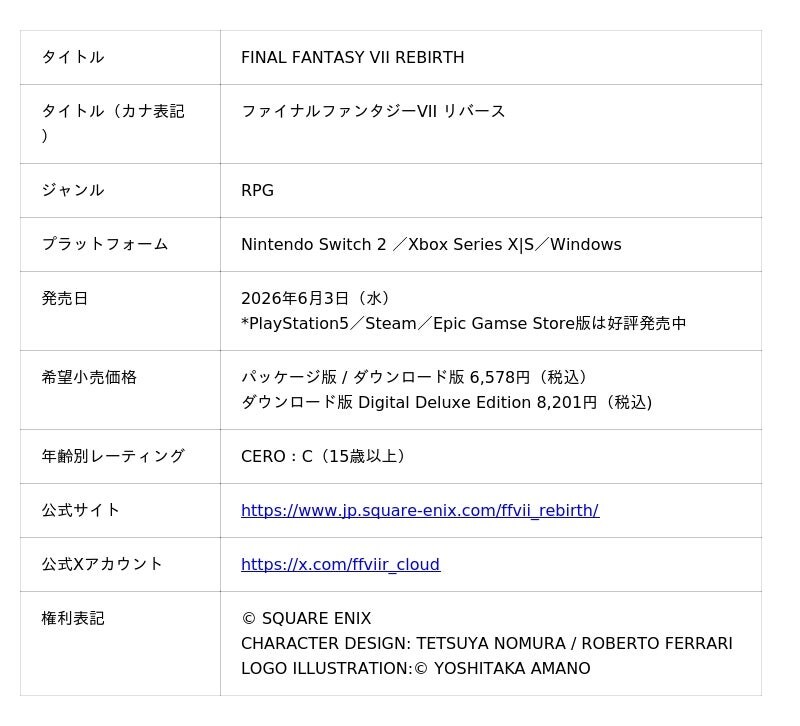Image resolution: width=800 pixels, height=726 pixels.
Task: Click the © SQUARE ENIX copyright line
Action: coord(306,619)
